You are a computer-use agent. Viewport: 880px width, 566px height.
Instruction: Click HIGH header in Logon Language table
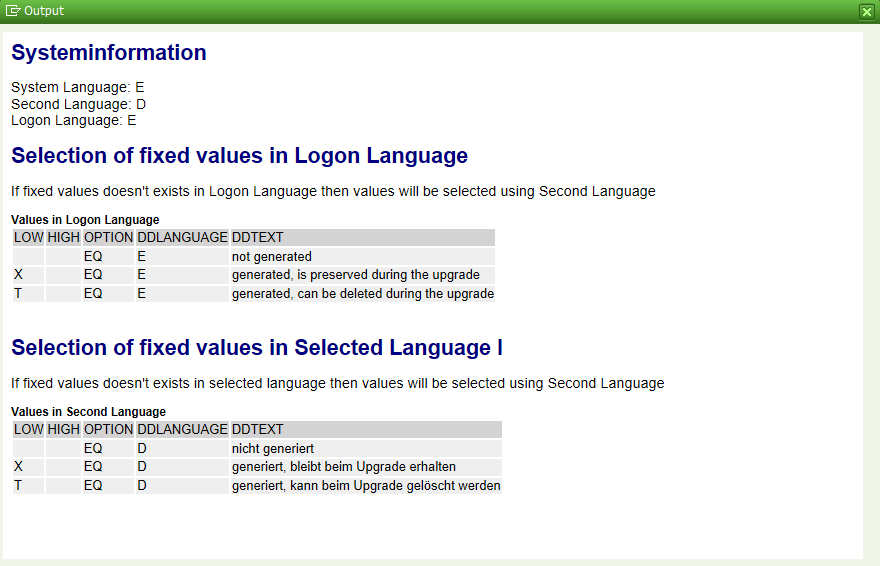tap(63, 237)
